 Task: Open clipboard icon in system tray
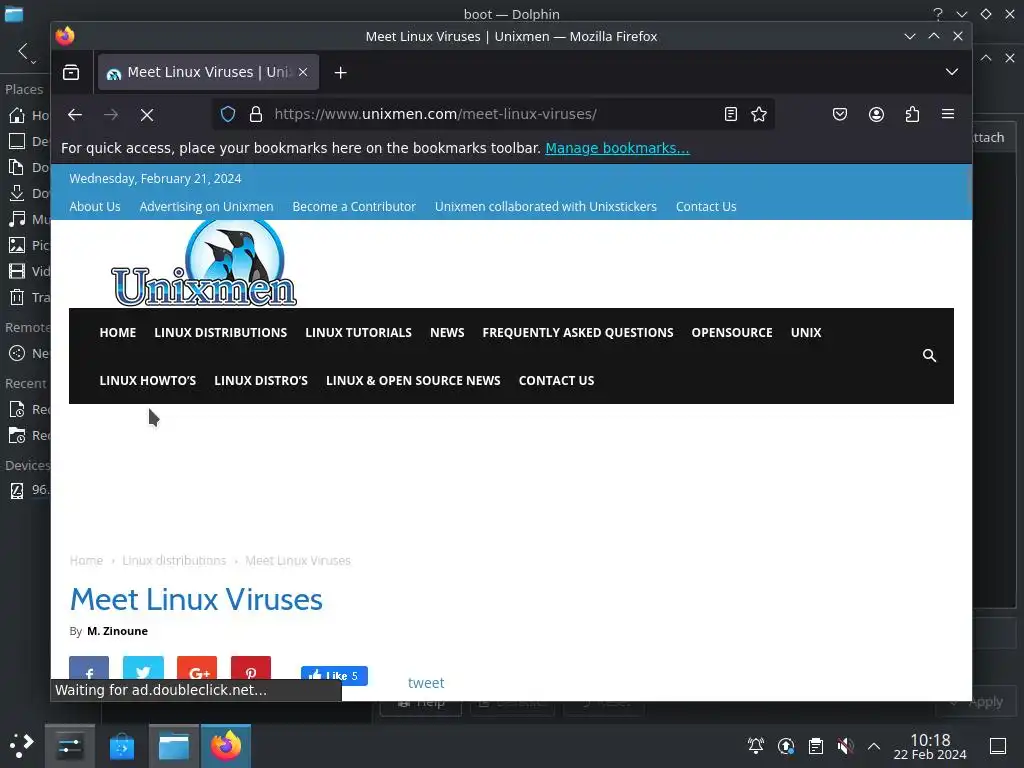(816, 746)
